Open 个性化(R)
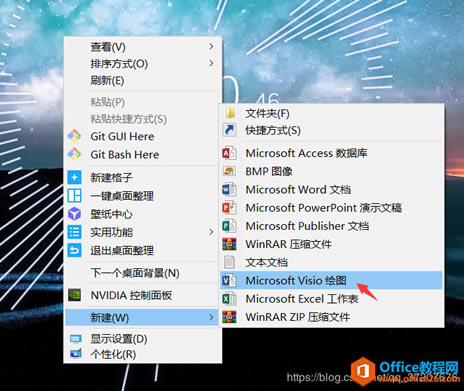This screenshot has width=464, height=391. click(x=143, y=354)
